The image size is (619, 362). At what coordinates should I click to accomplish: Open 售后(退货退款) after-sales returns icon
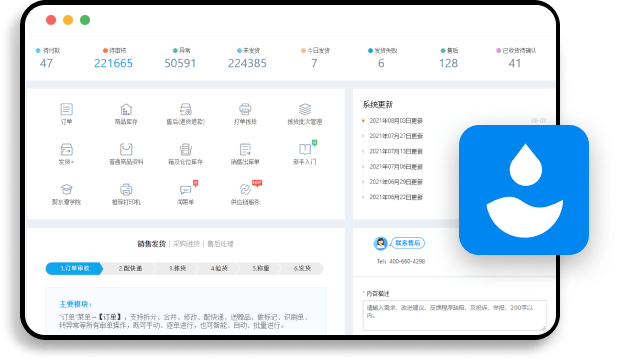tap(186, 109)
